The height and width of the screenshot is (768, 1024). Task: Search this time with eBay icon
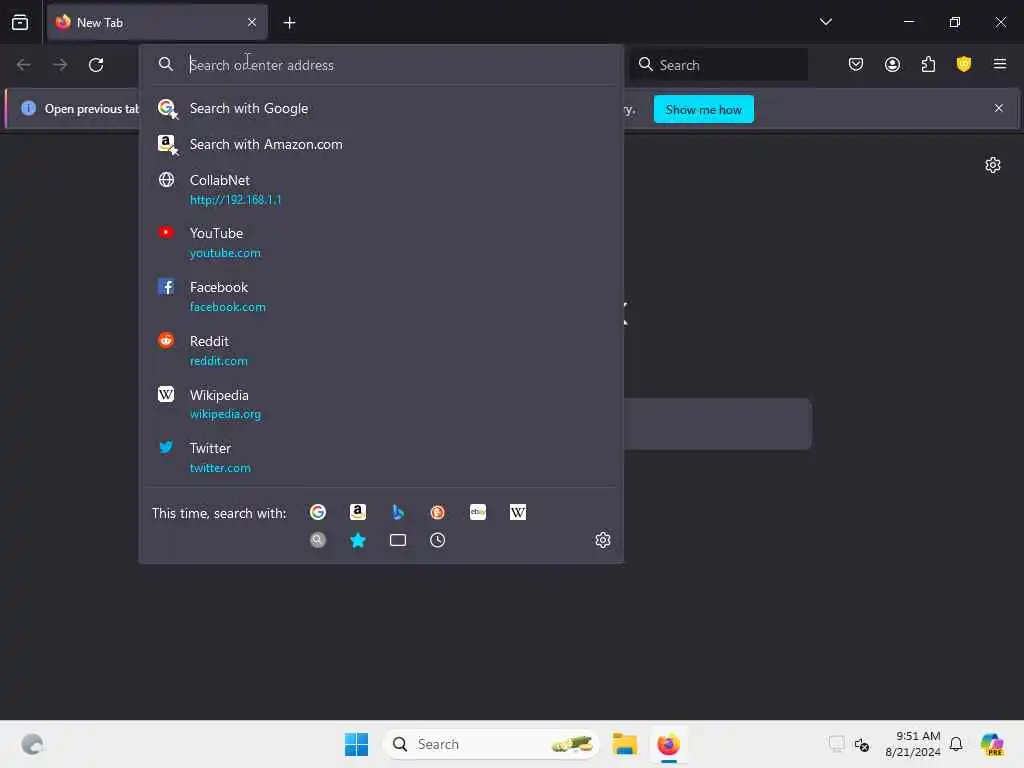click(x=478, y=513)
